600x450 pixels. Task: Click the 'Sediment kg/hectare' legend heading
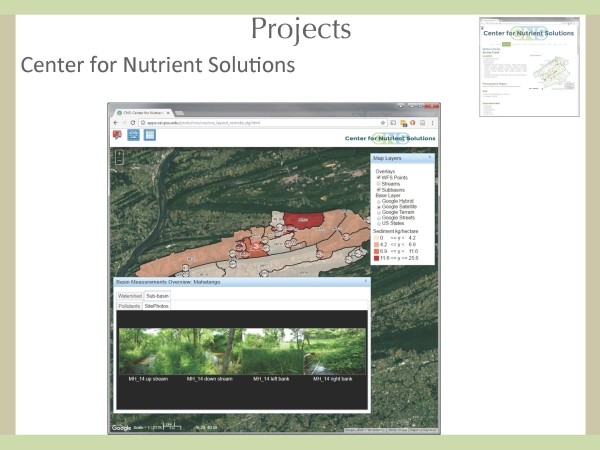(x=395, y=231)
